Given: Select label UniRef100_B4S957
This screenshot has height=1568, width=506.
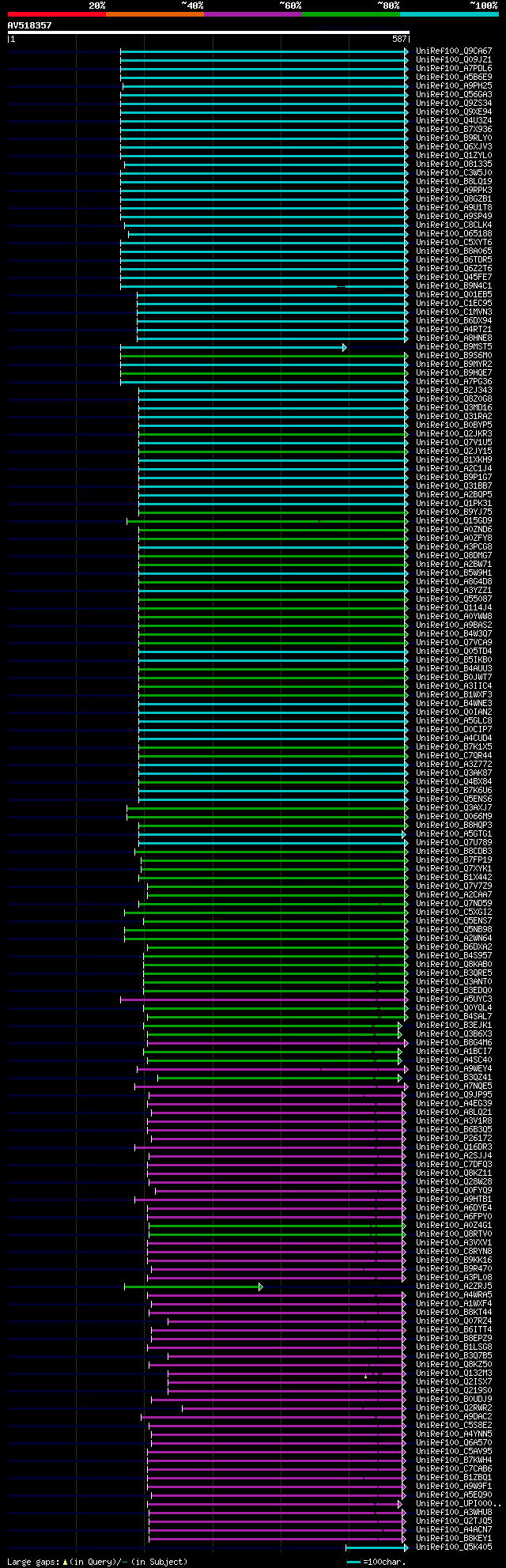Looking at the screenshot, I should coord(454,955).
